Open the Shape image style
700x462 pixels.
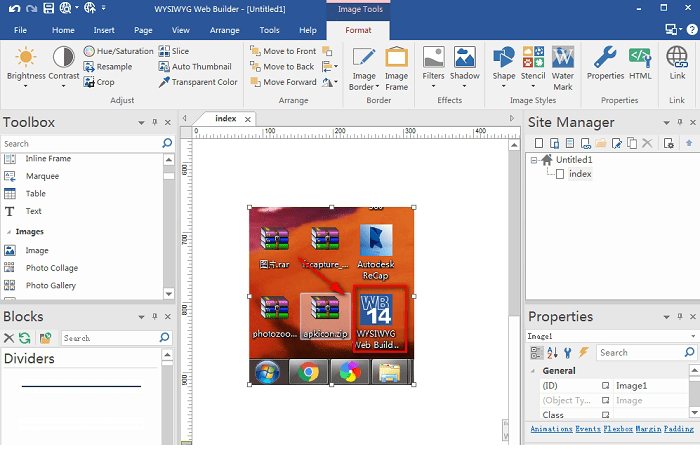[504, 66]
